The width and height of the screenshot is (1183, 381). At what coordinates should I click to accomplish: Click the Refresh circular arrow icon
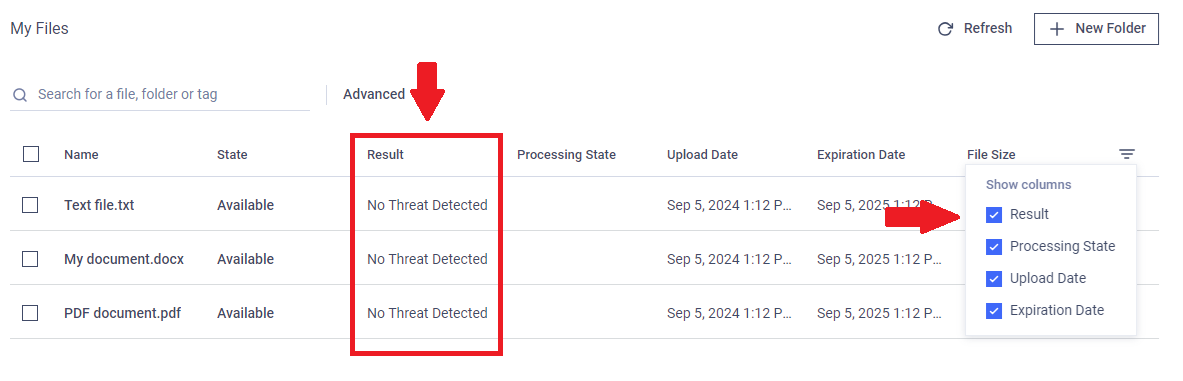945,29
